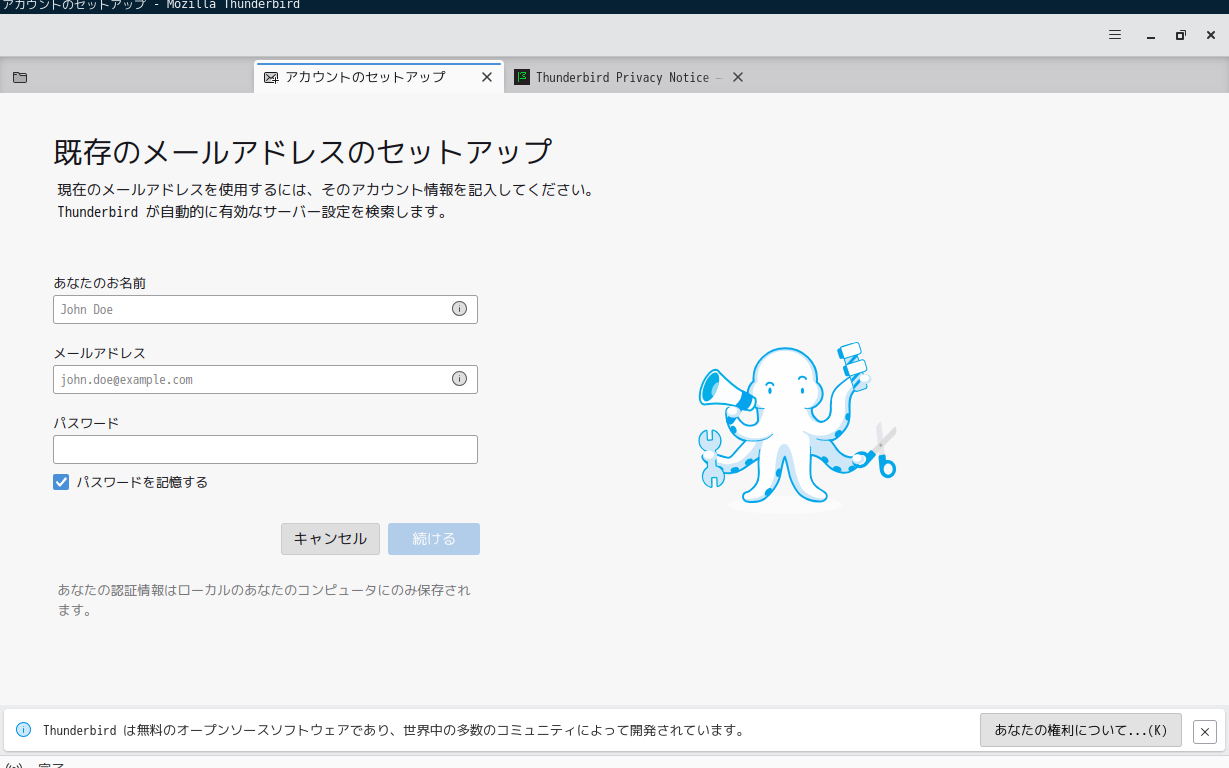Click the パスワード label
Image resolution: width=1229 pixels, height=768 pixels.
pos(86,423)
